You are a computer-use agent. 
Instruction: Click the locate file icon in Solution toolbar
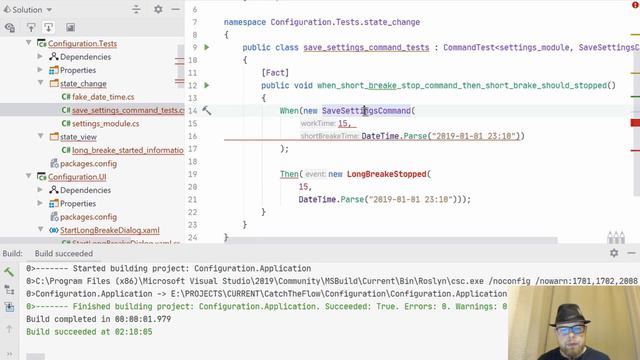[10, 27]
